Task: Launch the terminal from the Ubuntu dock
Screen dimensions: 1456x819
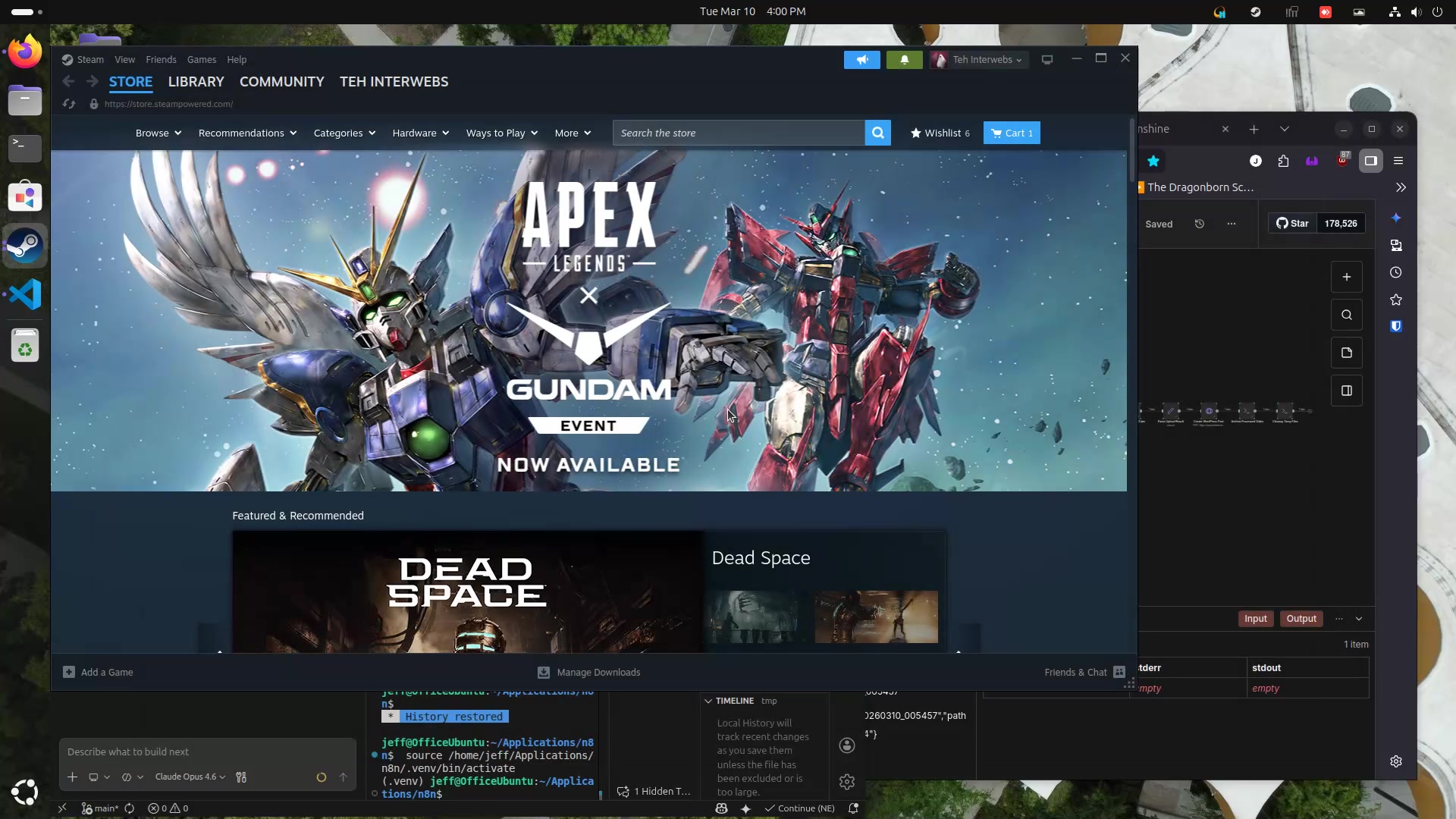Action: [24, 148]
